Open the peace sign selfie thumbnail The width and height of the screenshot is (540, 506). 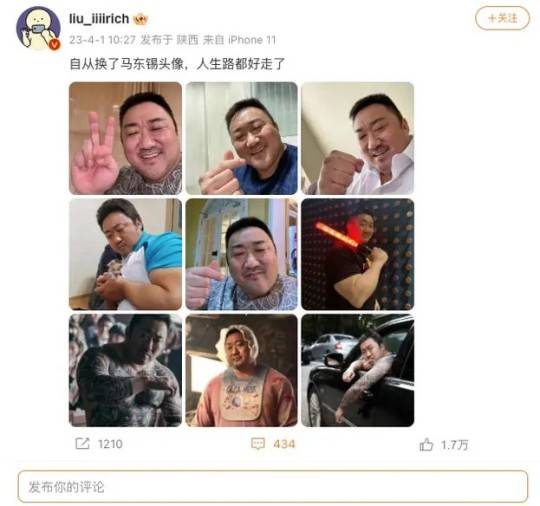click(125, 138)
